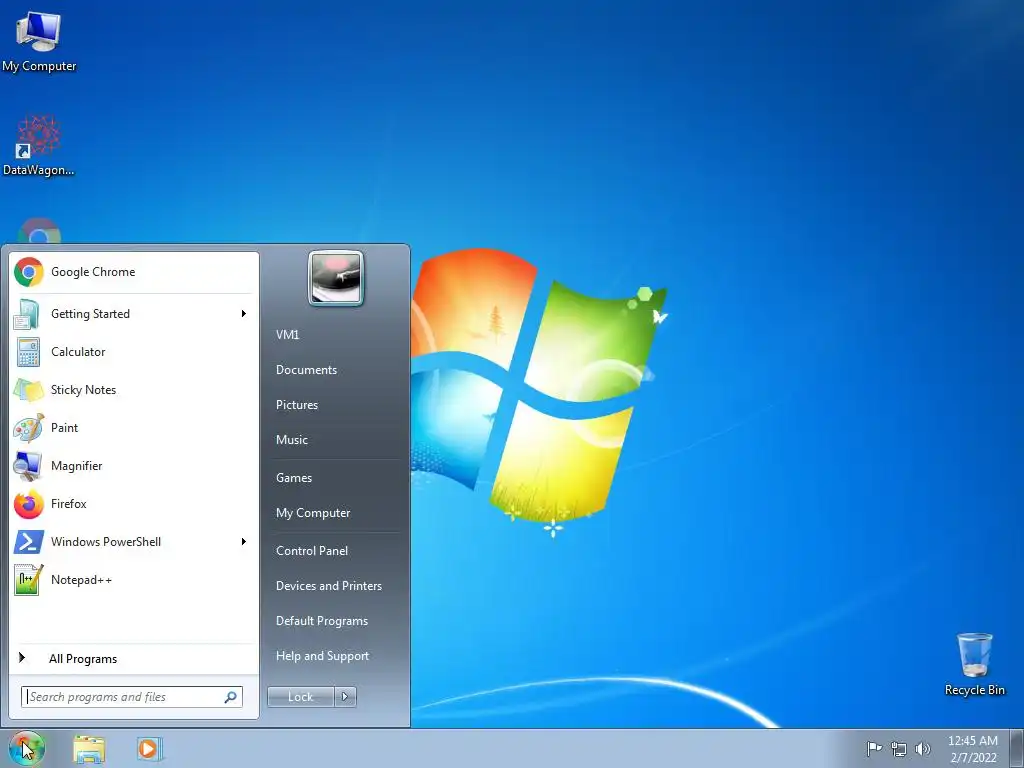This screenshot has width=1024, height=768.
Task: Click the Windows PowerShell icon
Action: pyautogui.click(x=29, y=542)
